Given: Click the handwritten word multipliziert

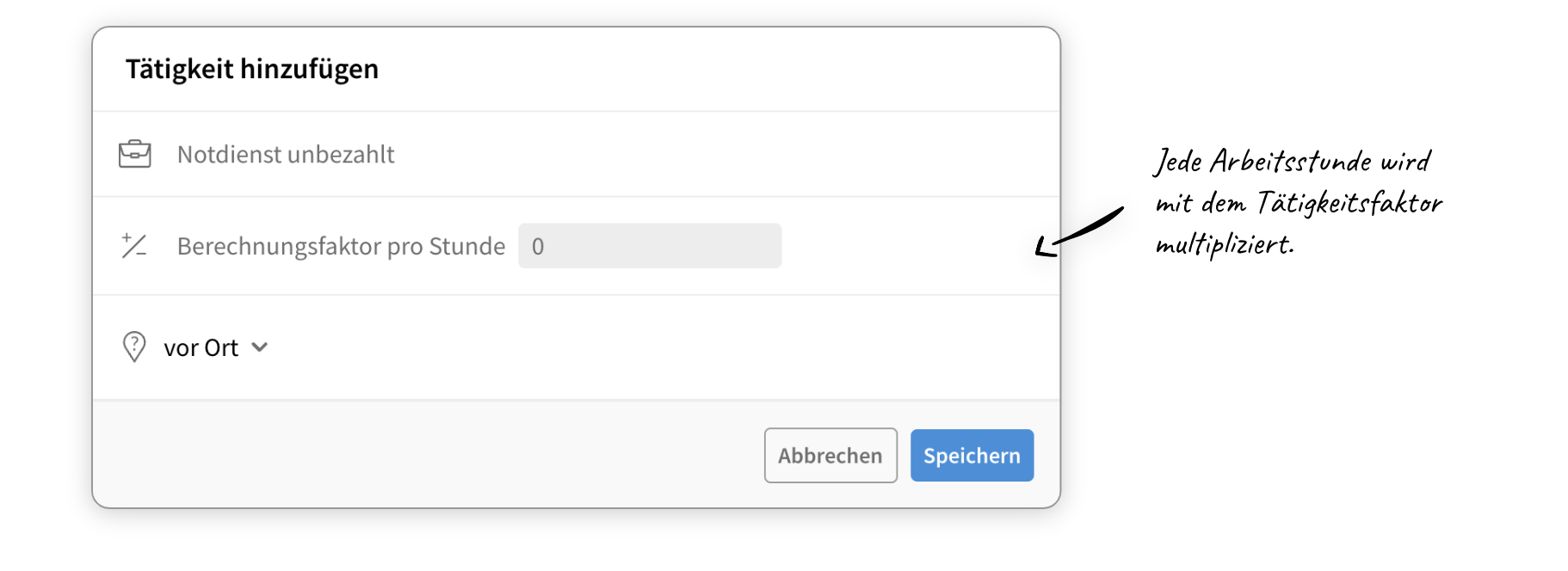Looking at the screenshot, I should tap(1224, 245).
